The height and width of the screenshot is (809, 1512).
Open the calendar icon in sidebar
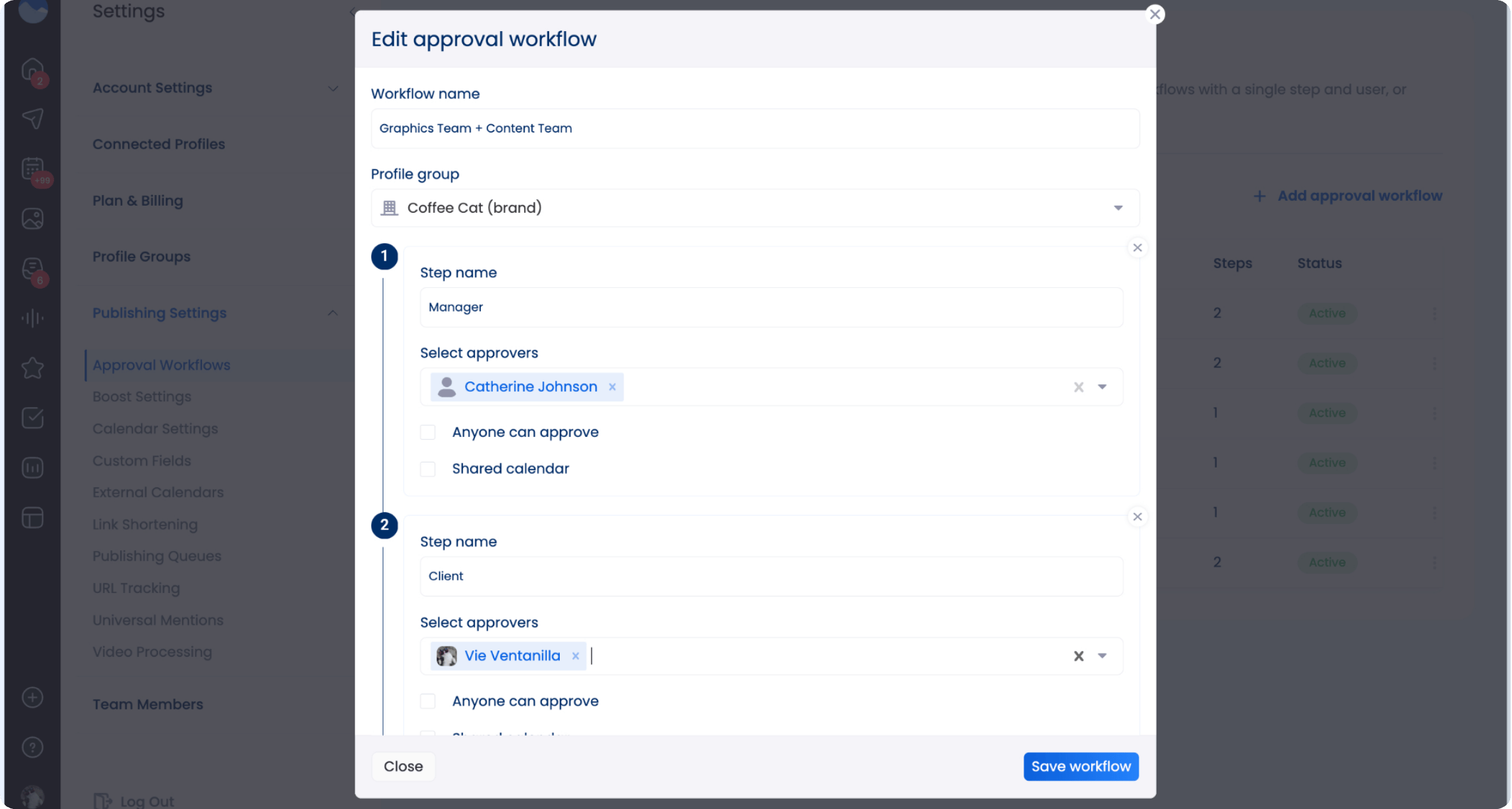point(32,169)
